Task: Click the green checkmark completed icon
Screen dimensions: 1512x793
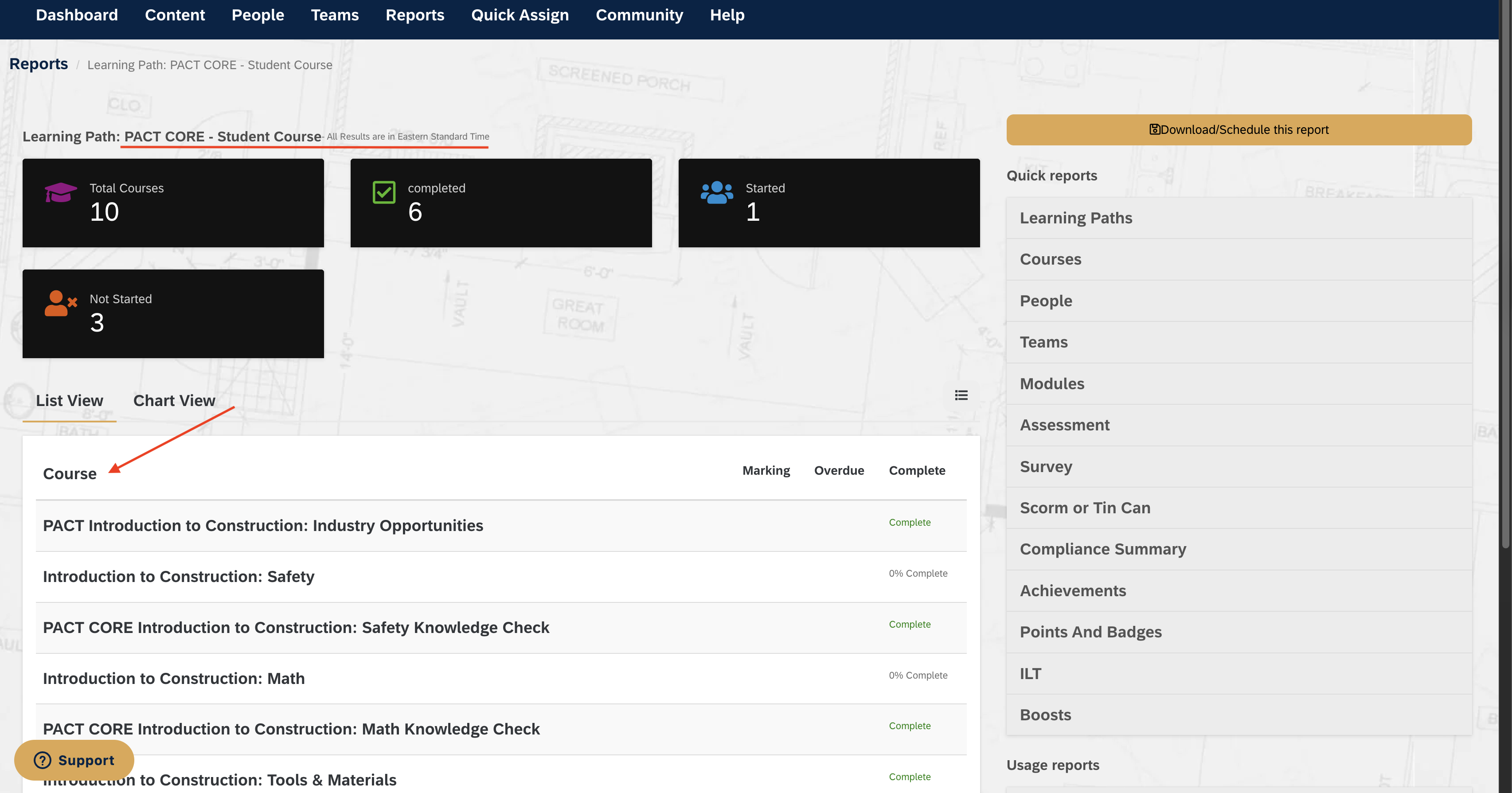Action: (x=384, y=192)
